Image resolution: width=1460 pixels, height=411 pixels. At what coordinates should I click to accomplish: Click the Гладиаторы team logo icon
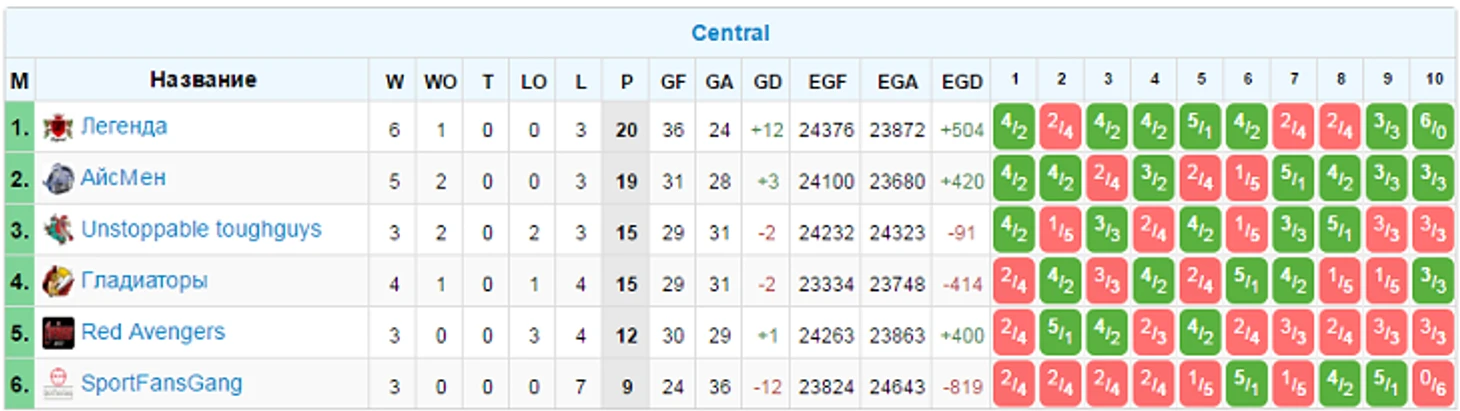pyautogui.click(x=58, y=282)
